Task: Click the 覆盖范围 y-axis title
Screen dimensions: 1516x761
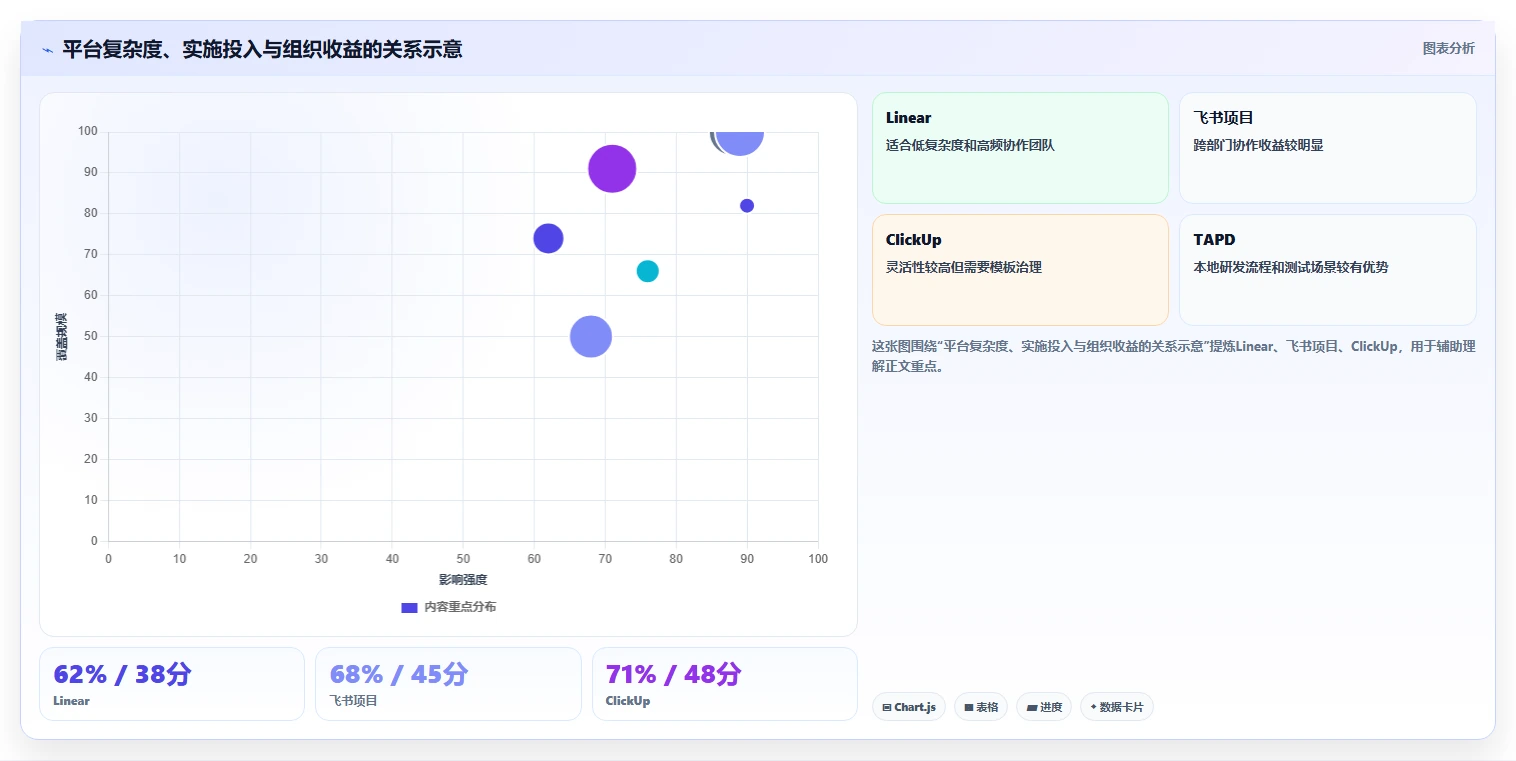Action: [62, 336]
